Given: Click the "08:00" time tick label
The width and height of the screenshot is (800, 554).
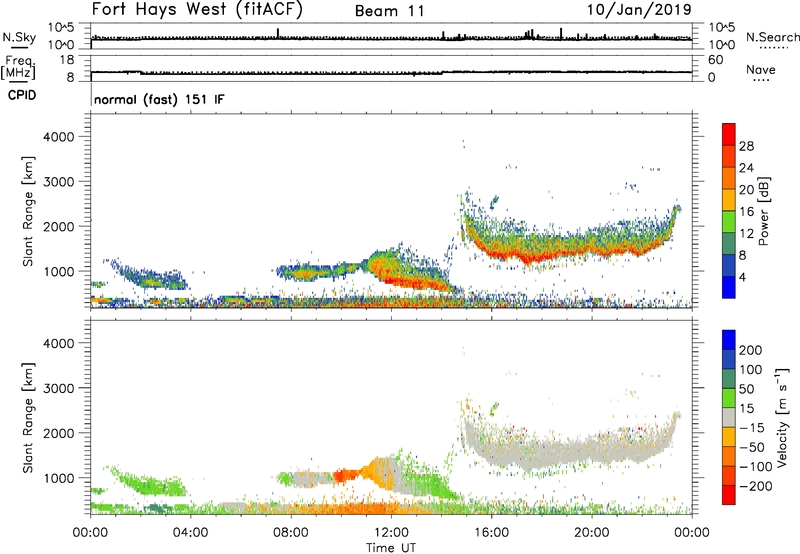Looking at the screenshot, I should pyautogui.click(x=291, y=533).
